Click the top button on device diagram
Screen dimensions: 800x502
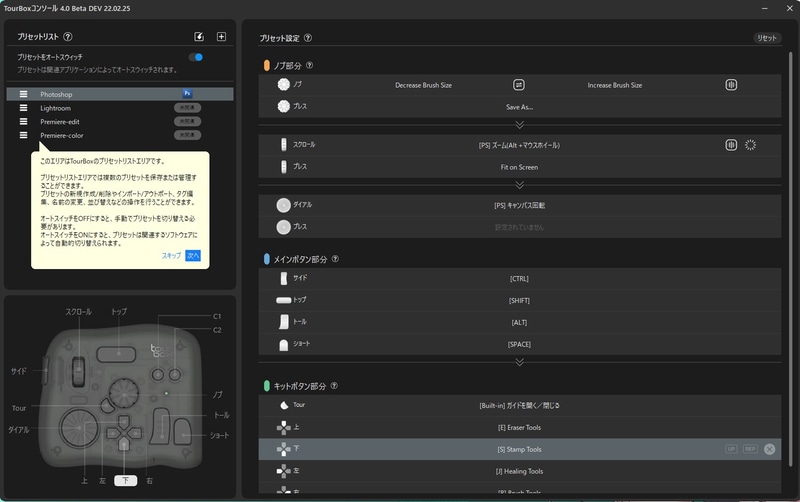tap(116, 354)
